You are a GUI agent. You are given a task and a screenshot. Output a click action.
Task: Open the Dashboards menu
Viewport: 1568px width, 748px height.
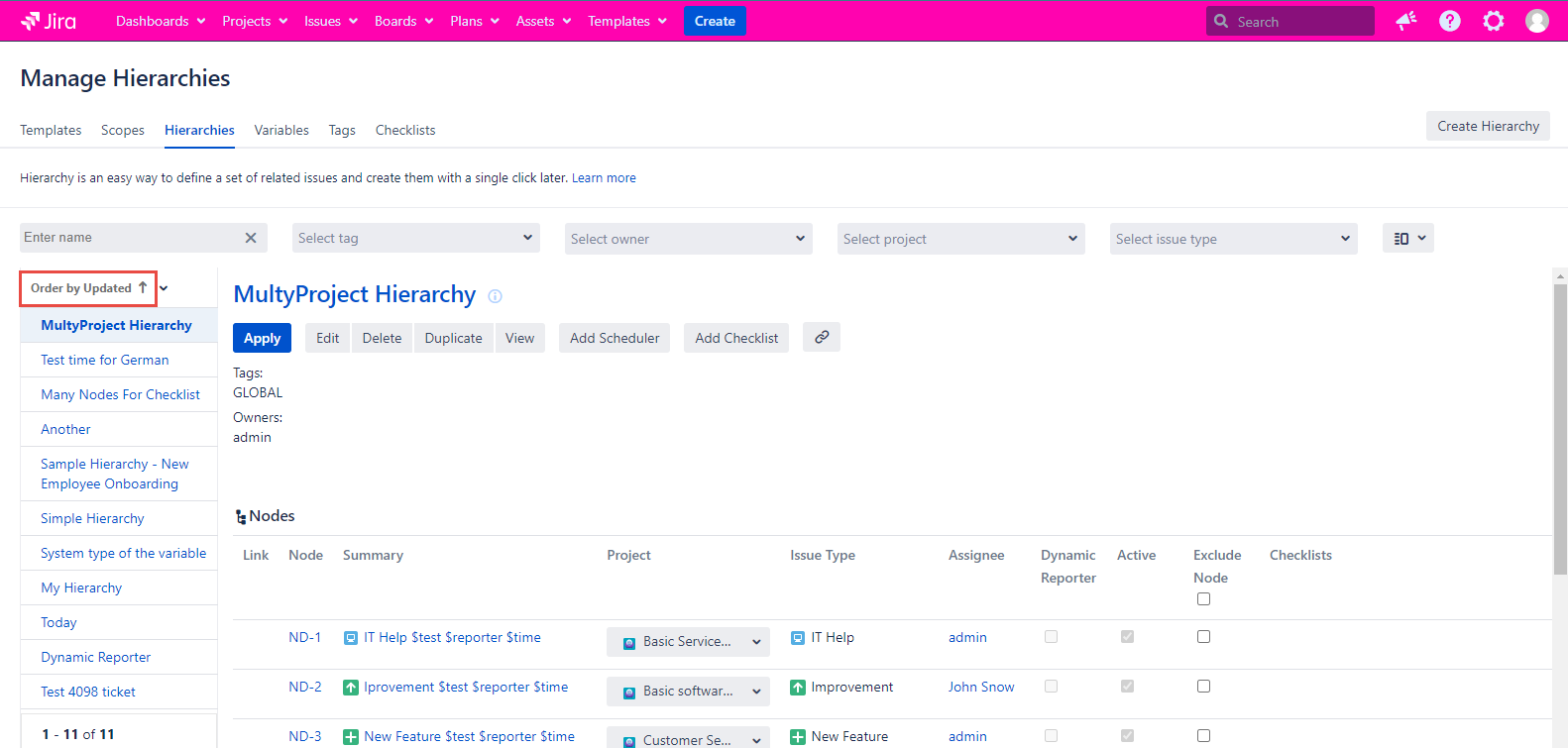click(161, 21)
